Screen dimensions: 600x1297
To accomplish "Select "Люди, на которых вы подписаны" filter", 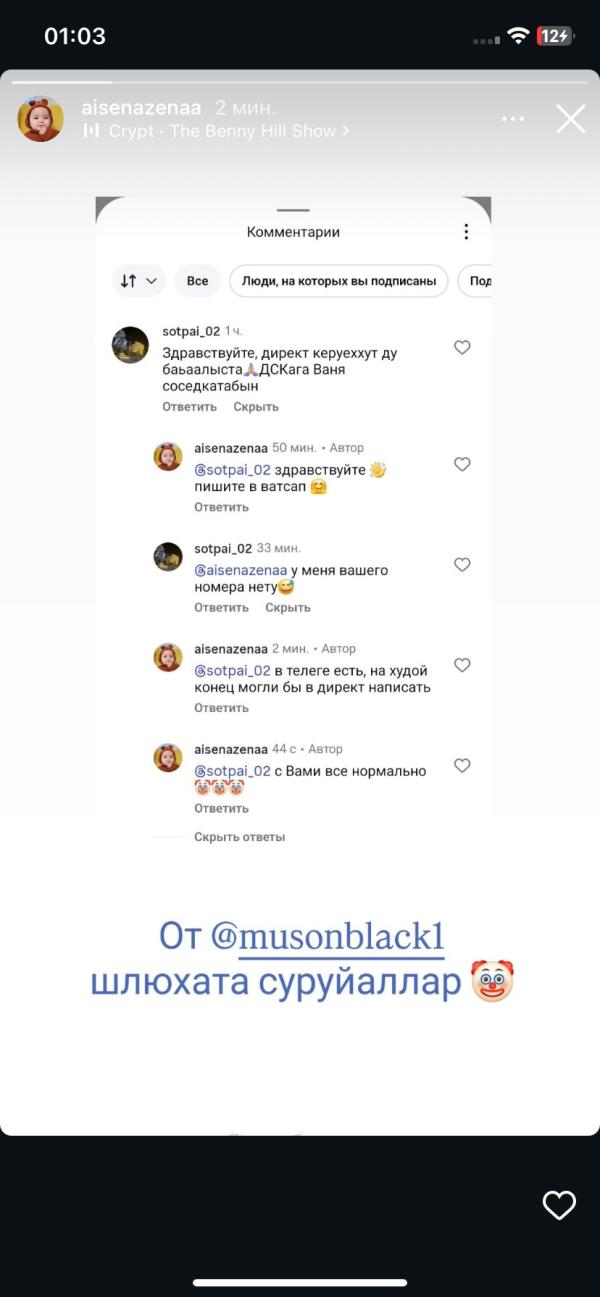I will pyautogui.click(x=339, y=281).
